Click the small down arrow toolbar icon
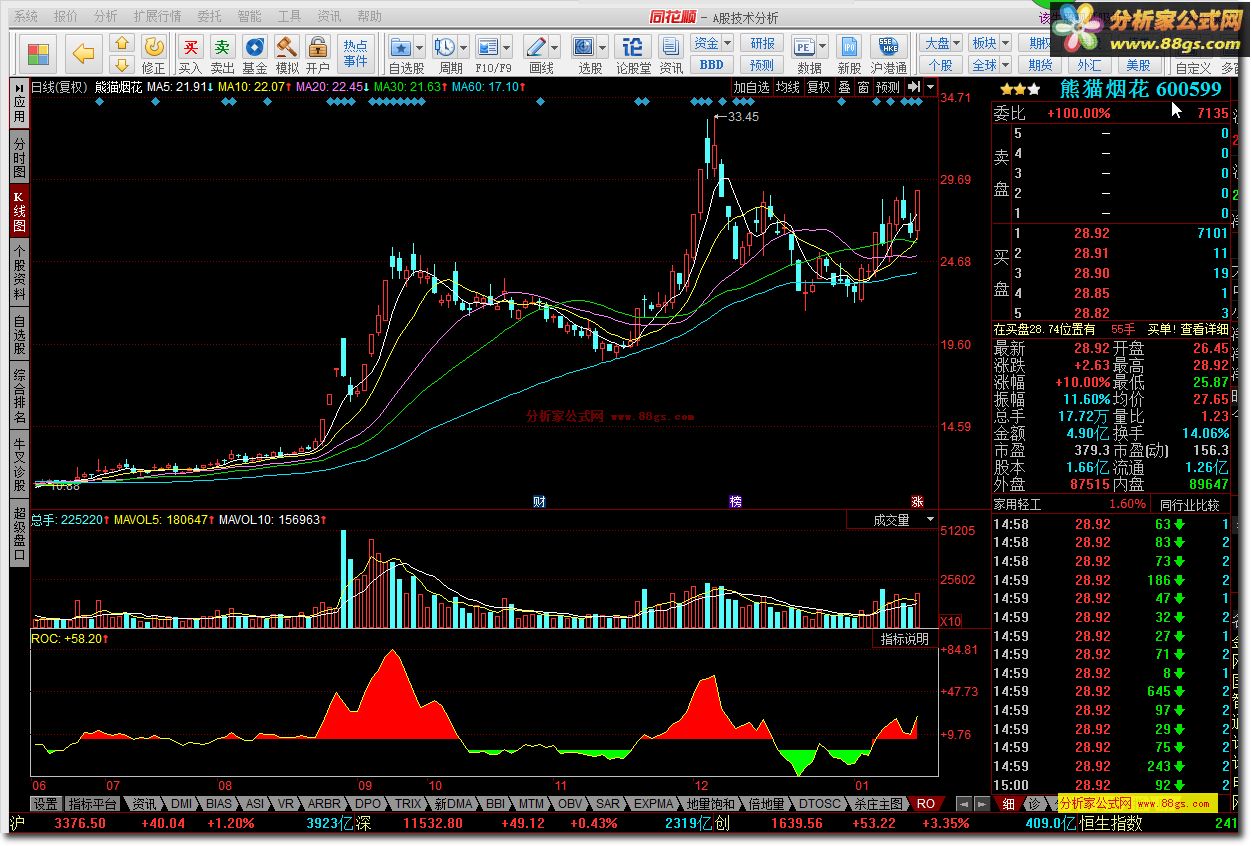The image size is (1252, 846). click(121, 65)
